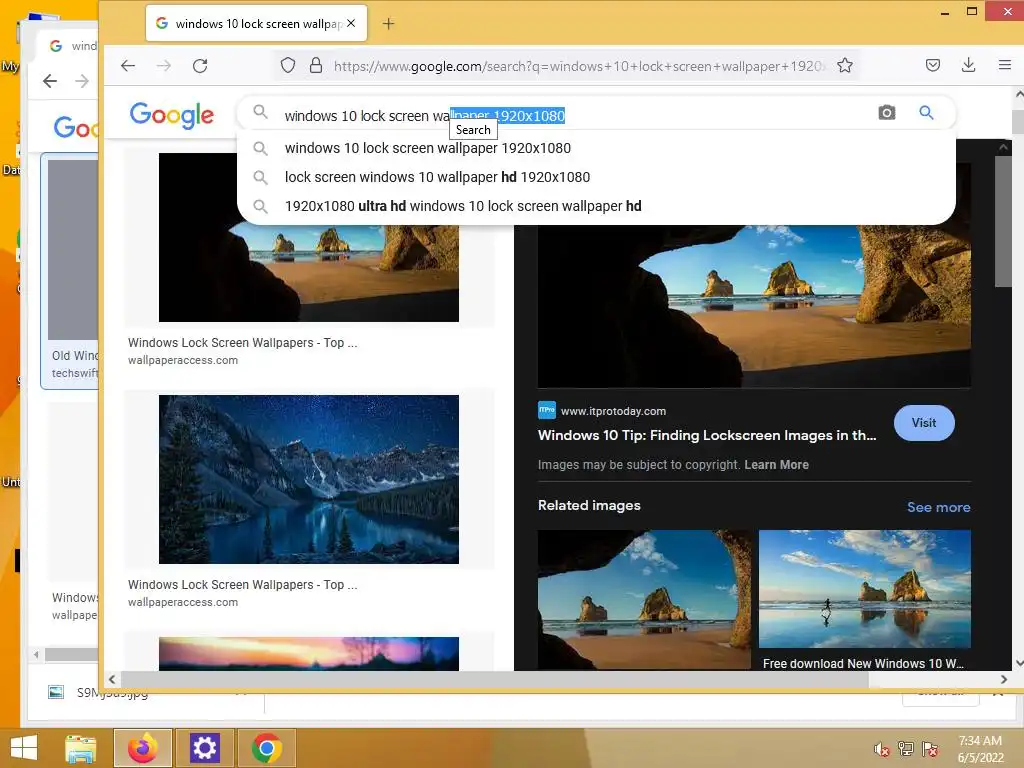
Task: Click the side panel vertical scrollbar thumb
Action: pos(1003,221)
